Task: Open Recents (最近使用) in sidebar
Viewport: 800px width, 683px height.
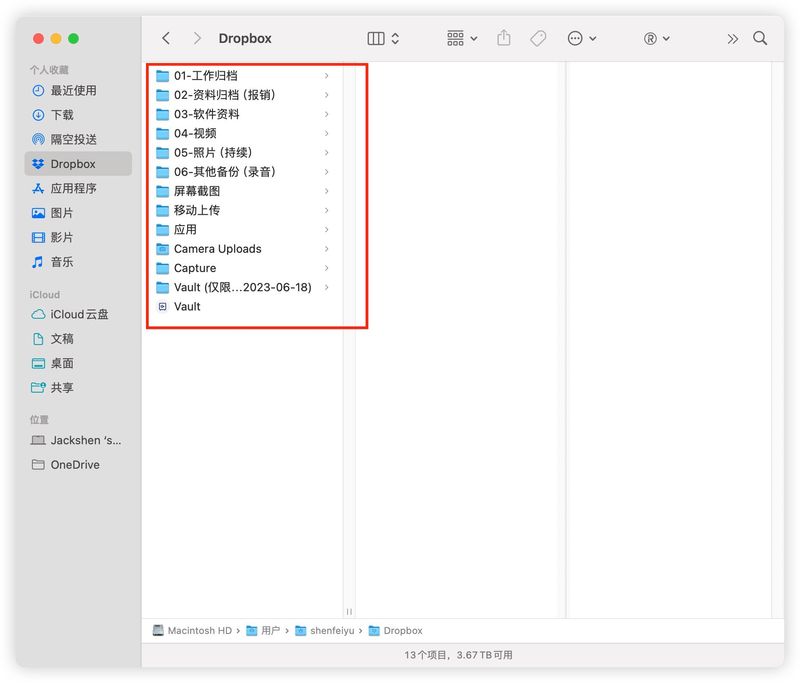Action: [x=78, y=90]
